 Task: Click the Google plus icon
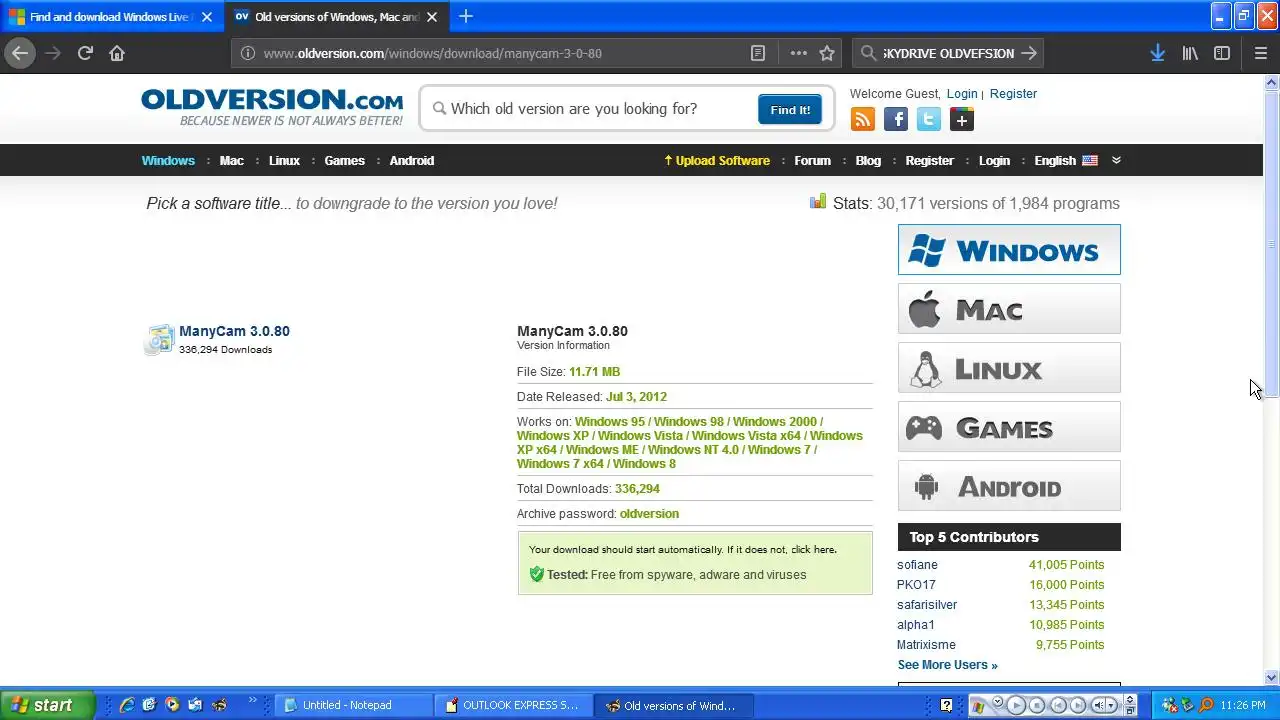click(x=962, y=120)
